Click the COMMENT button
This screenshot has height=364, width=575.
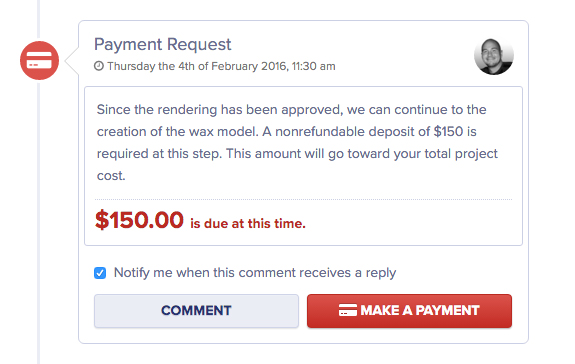[x=196, y=311]
